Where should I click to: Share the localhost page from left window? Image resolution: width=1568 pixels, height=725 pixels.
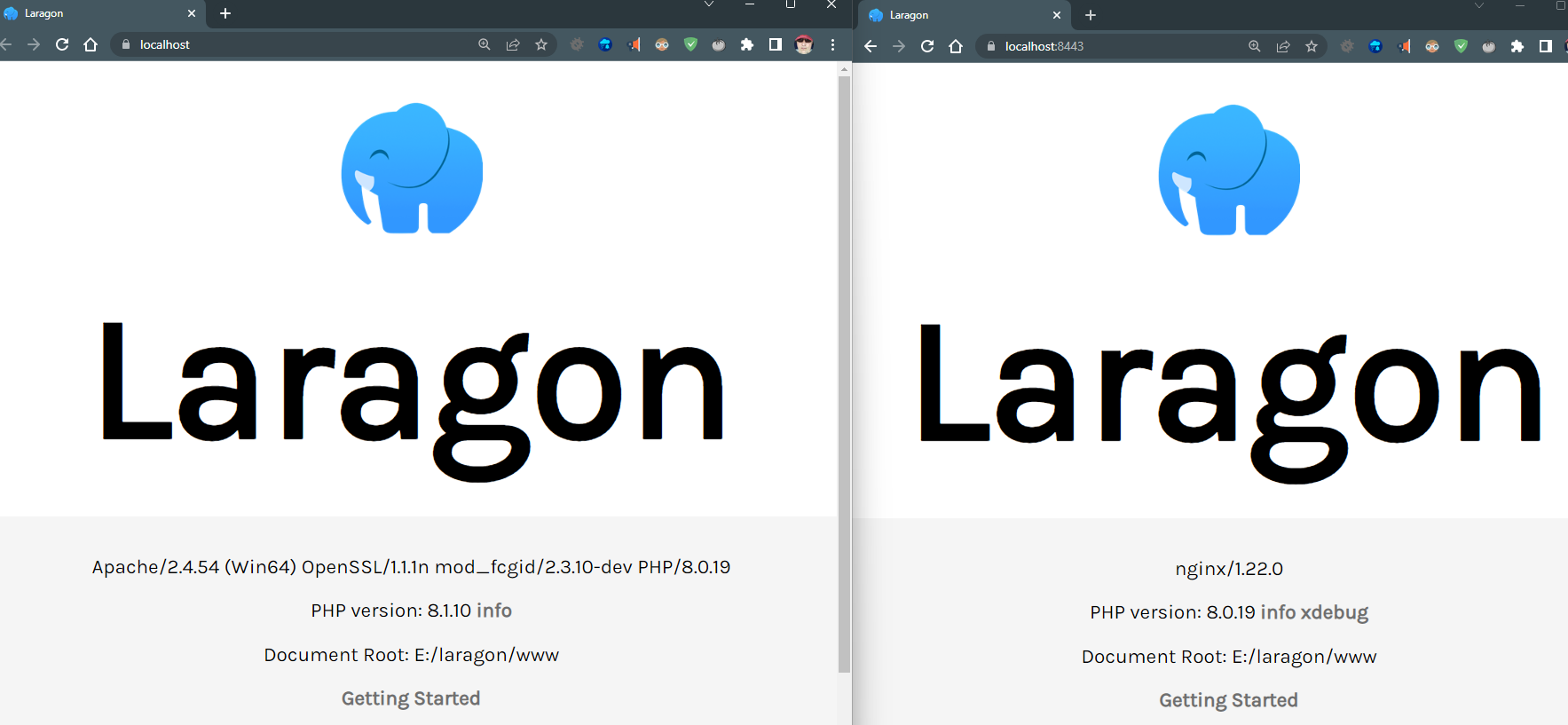coord(513,44)
